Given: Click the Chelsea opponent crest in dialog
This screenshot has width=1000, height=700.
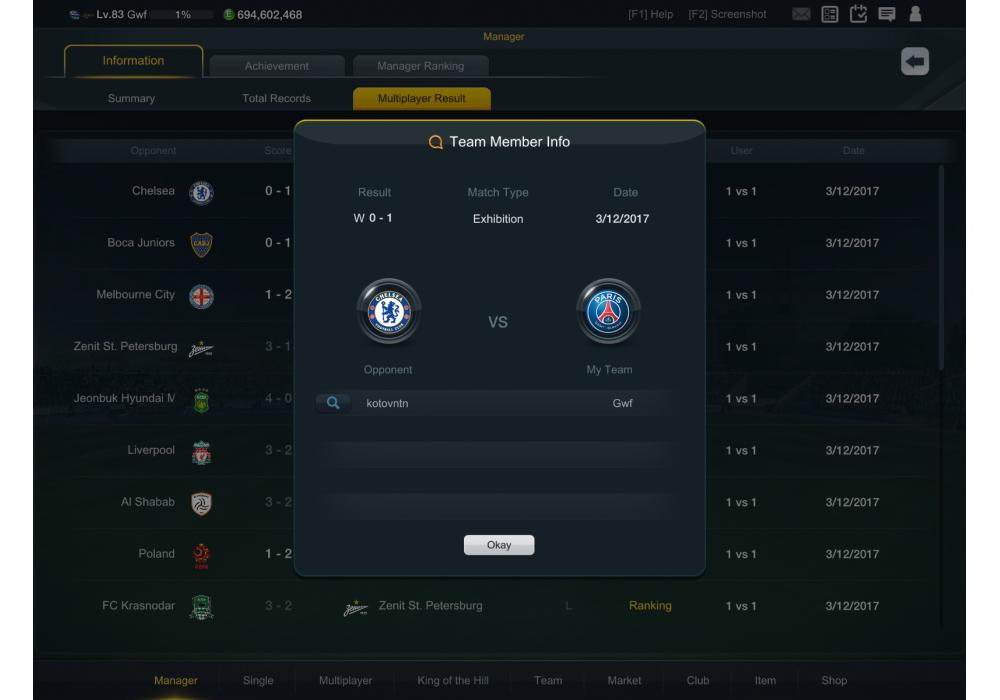Looking at the screenshot, I should 388,312.
